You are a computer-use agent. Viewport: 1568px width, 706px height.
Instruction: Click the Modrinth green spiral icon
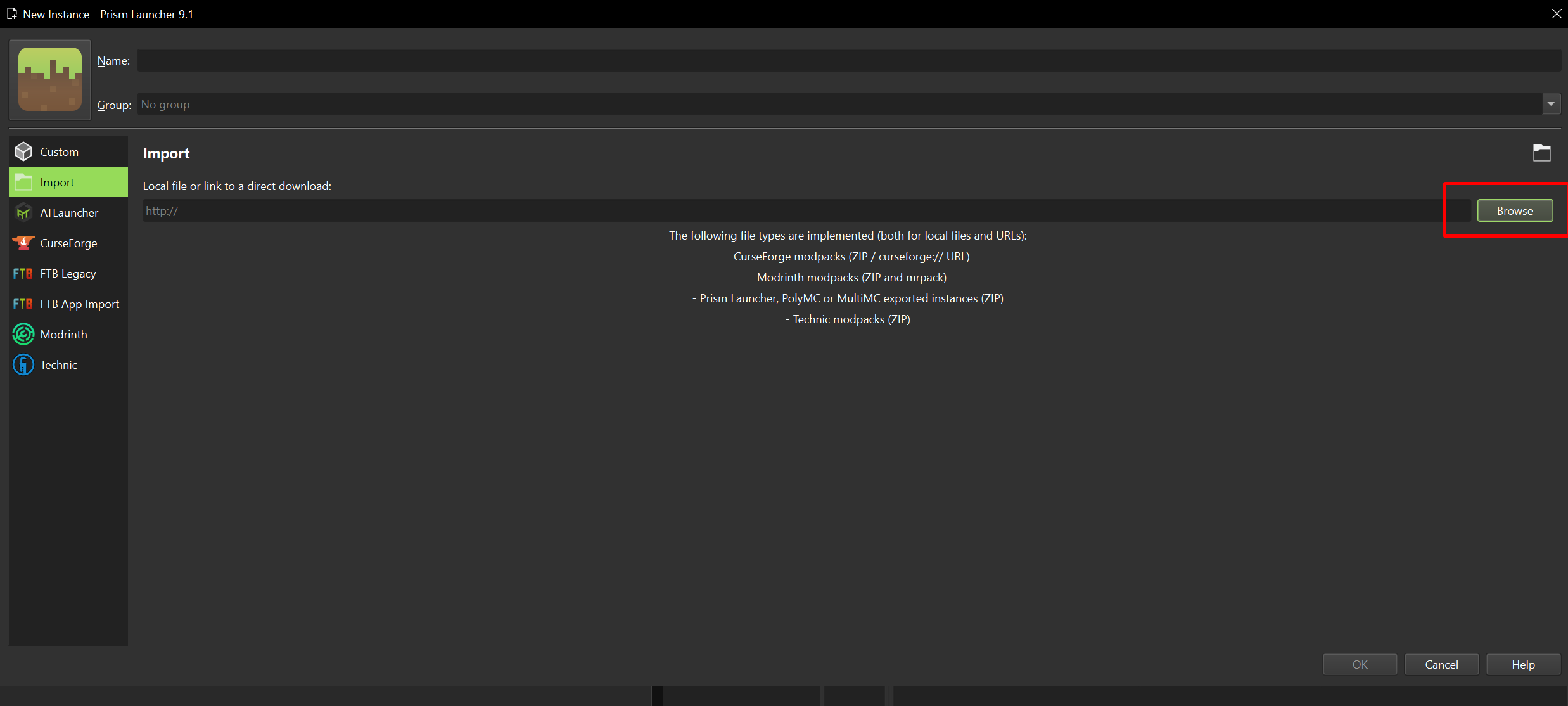click(23, 334)
